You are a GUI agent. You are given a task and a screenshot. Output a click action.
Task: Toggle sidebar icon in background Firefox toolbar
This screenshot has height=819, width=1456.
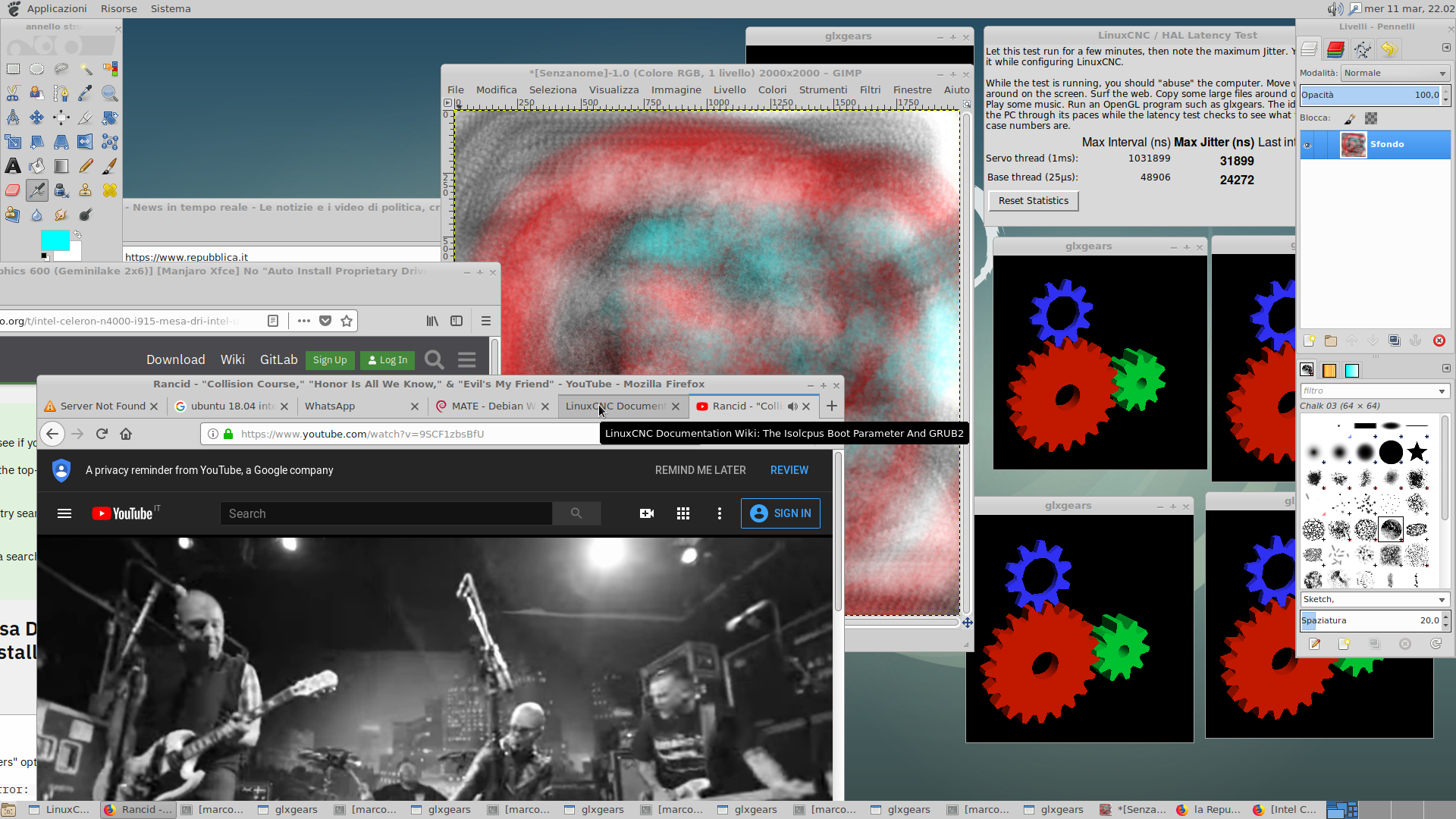click(x=457, y=321)
